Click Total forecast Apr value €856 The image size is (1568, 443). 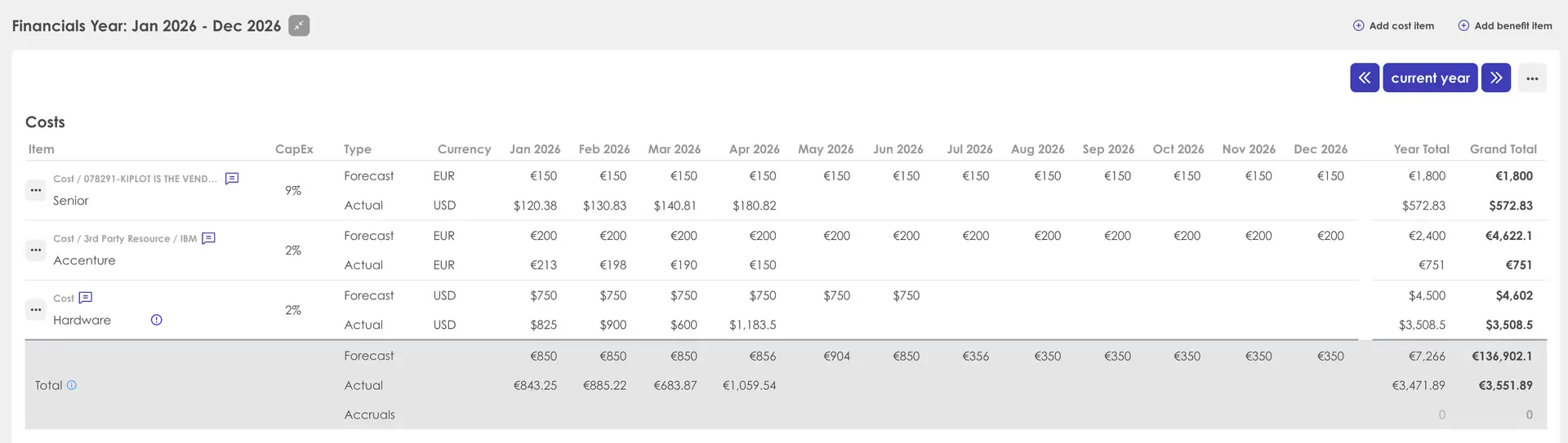[762, 357]
